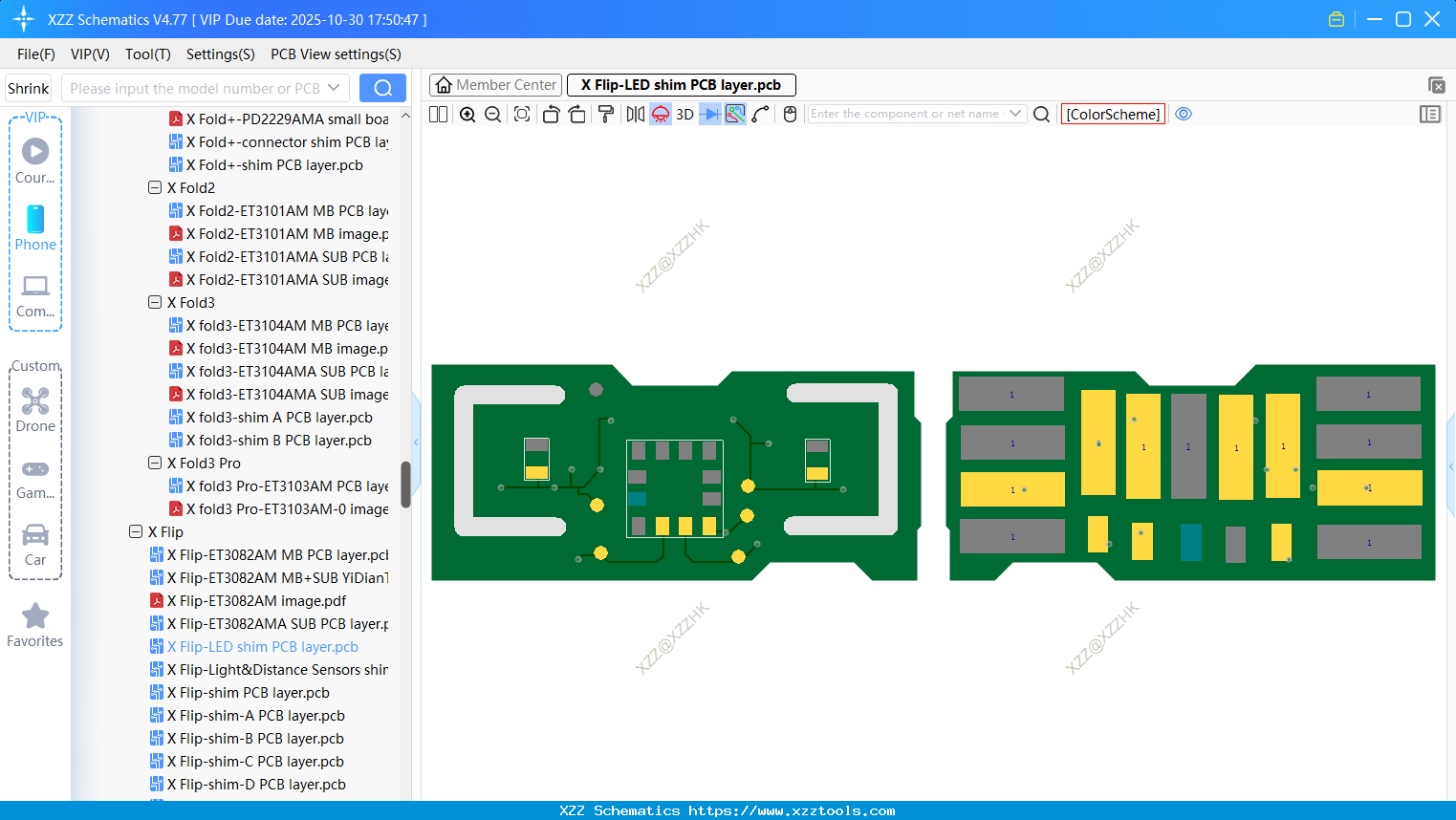Viewport: 1456px width, 820px height.
Task: Open the split-screen view icon
Action: (437, 114)
